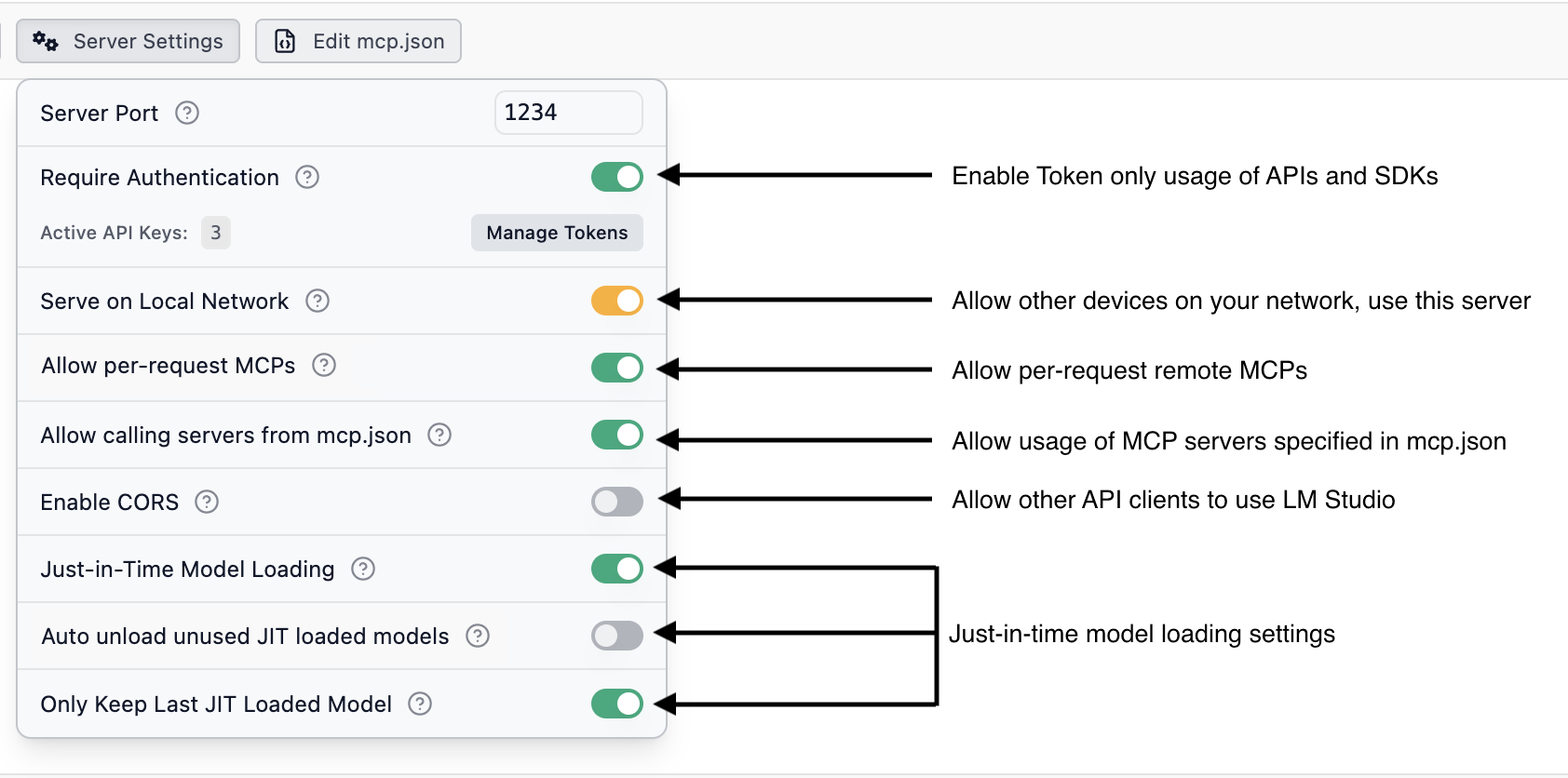The height and width of the screenshot is (778, 1568).
Task: Click the help icon beside Server Port
Action: click(187, 113)
